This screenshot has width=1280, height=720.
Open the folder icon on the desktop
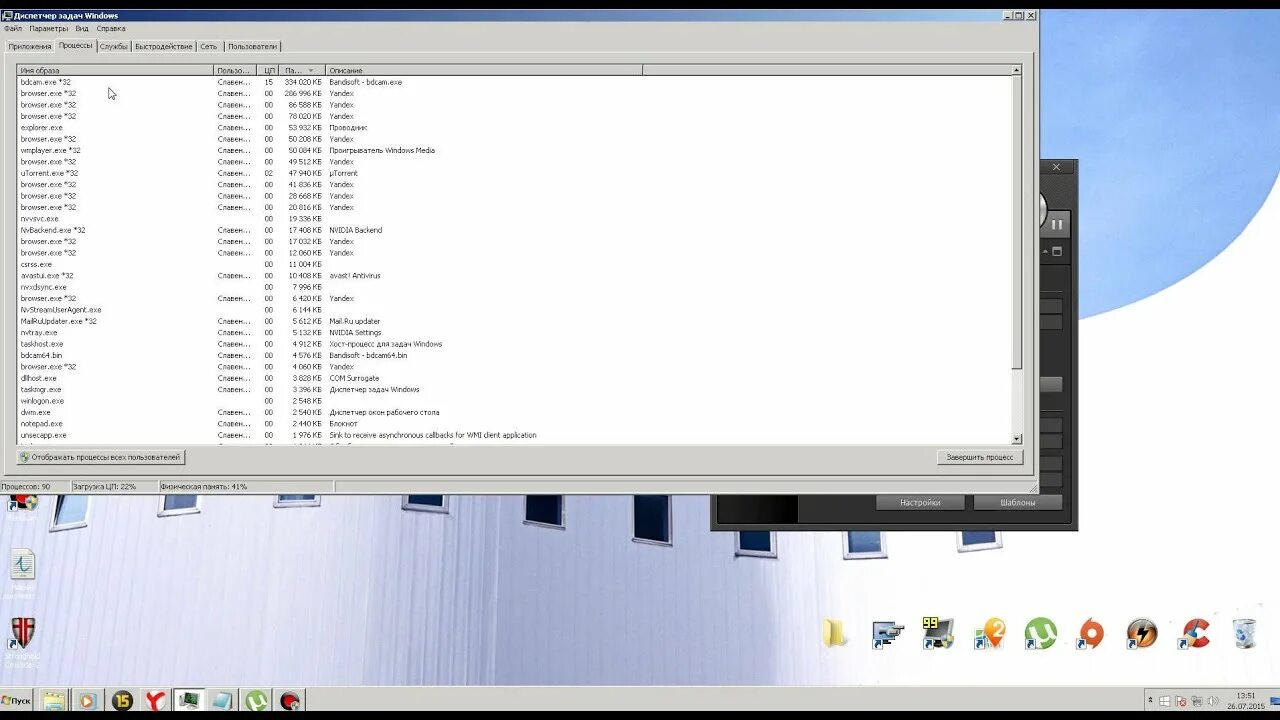835,633
